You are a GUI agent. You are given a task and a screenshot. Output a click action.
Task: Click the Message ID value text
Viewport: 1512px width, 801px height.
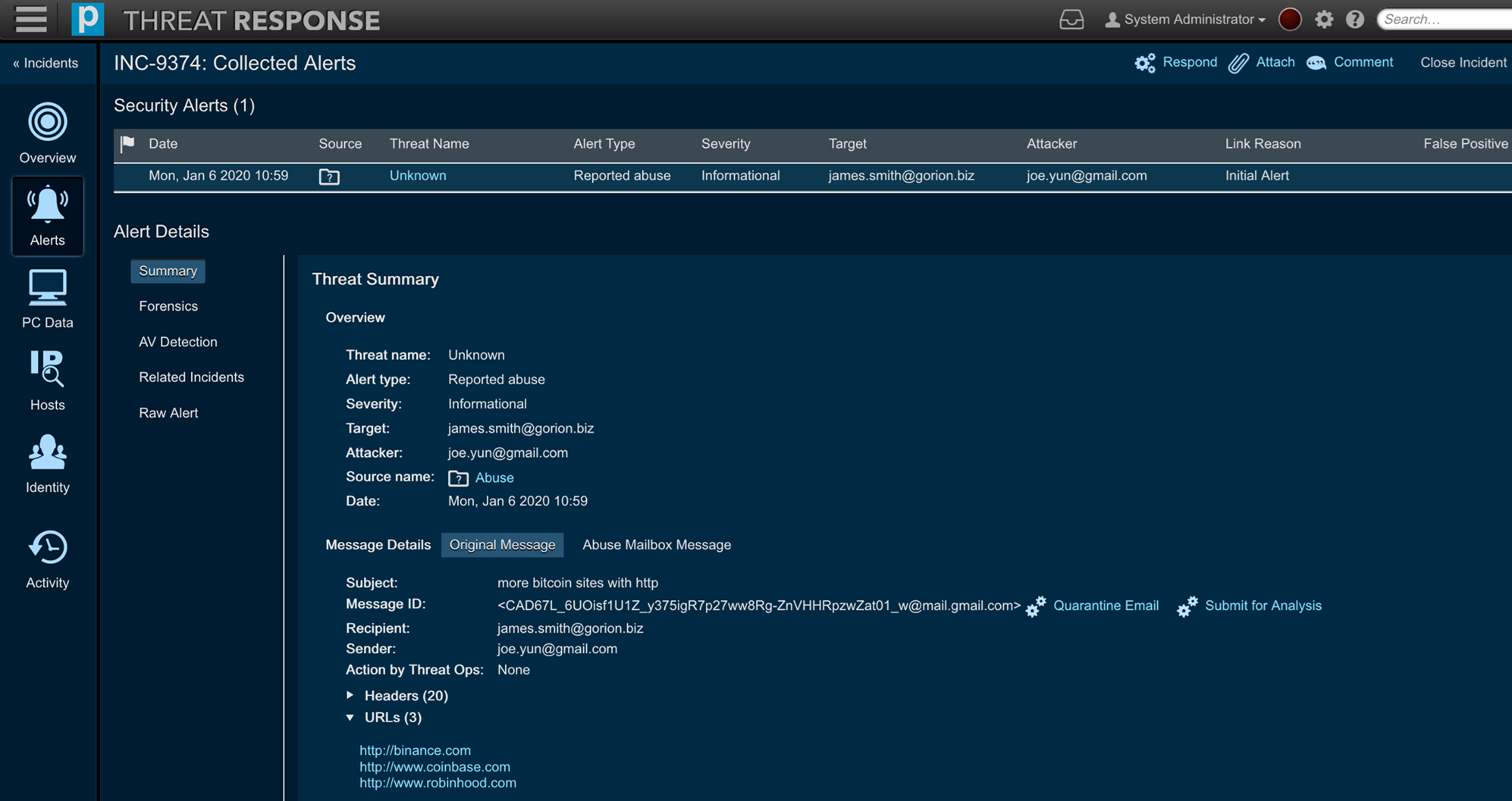759,605
